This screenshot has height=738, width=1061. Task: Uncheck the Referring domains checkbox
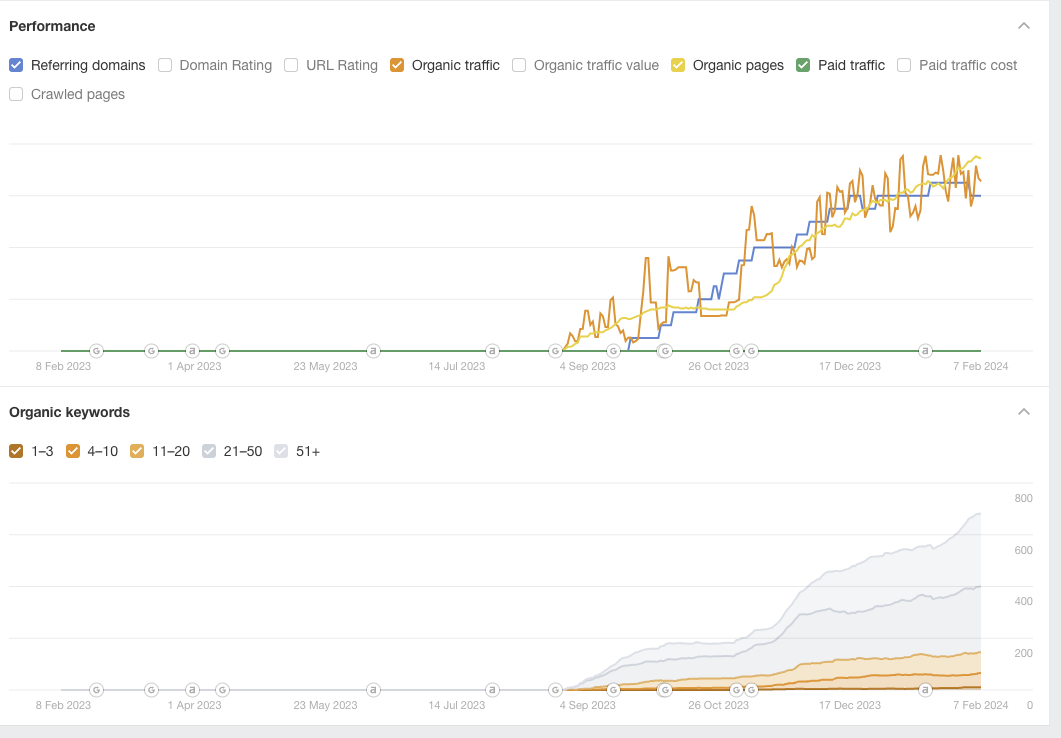[16, 65]
